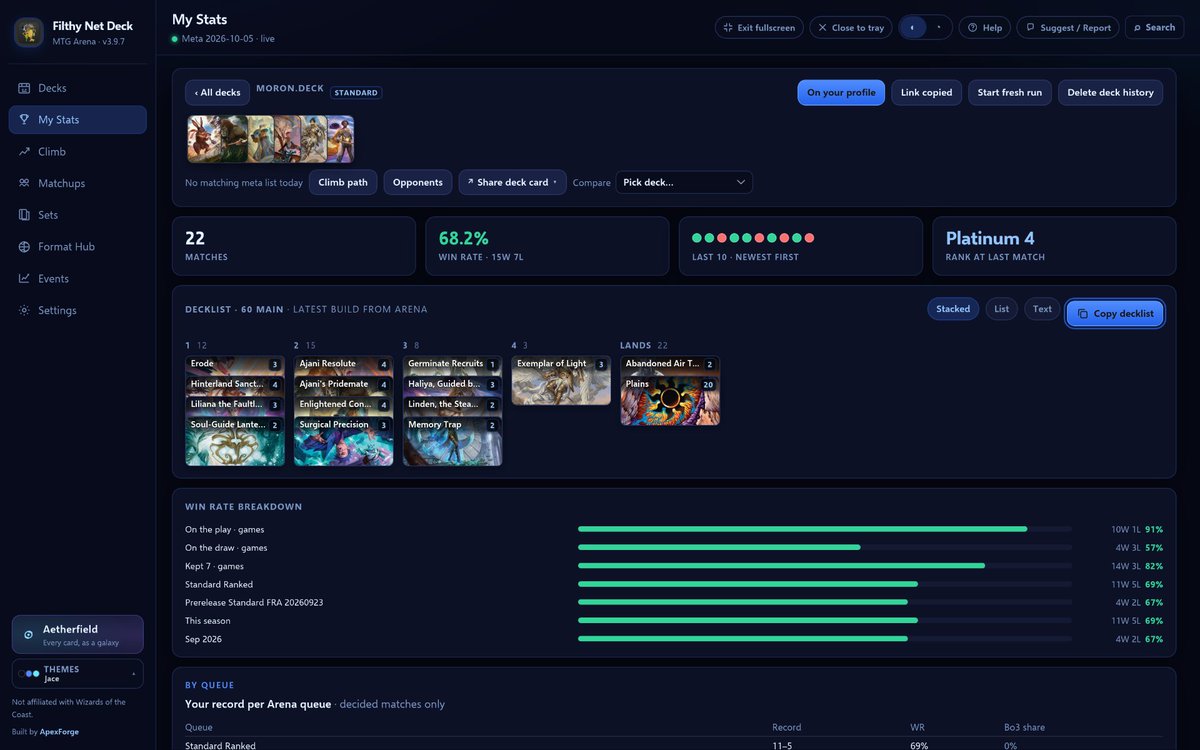Switch decklist view to Text
The width and height of the screenshot is (1200, 750).
point(1042,309)
